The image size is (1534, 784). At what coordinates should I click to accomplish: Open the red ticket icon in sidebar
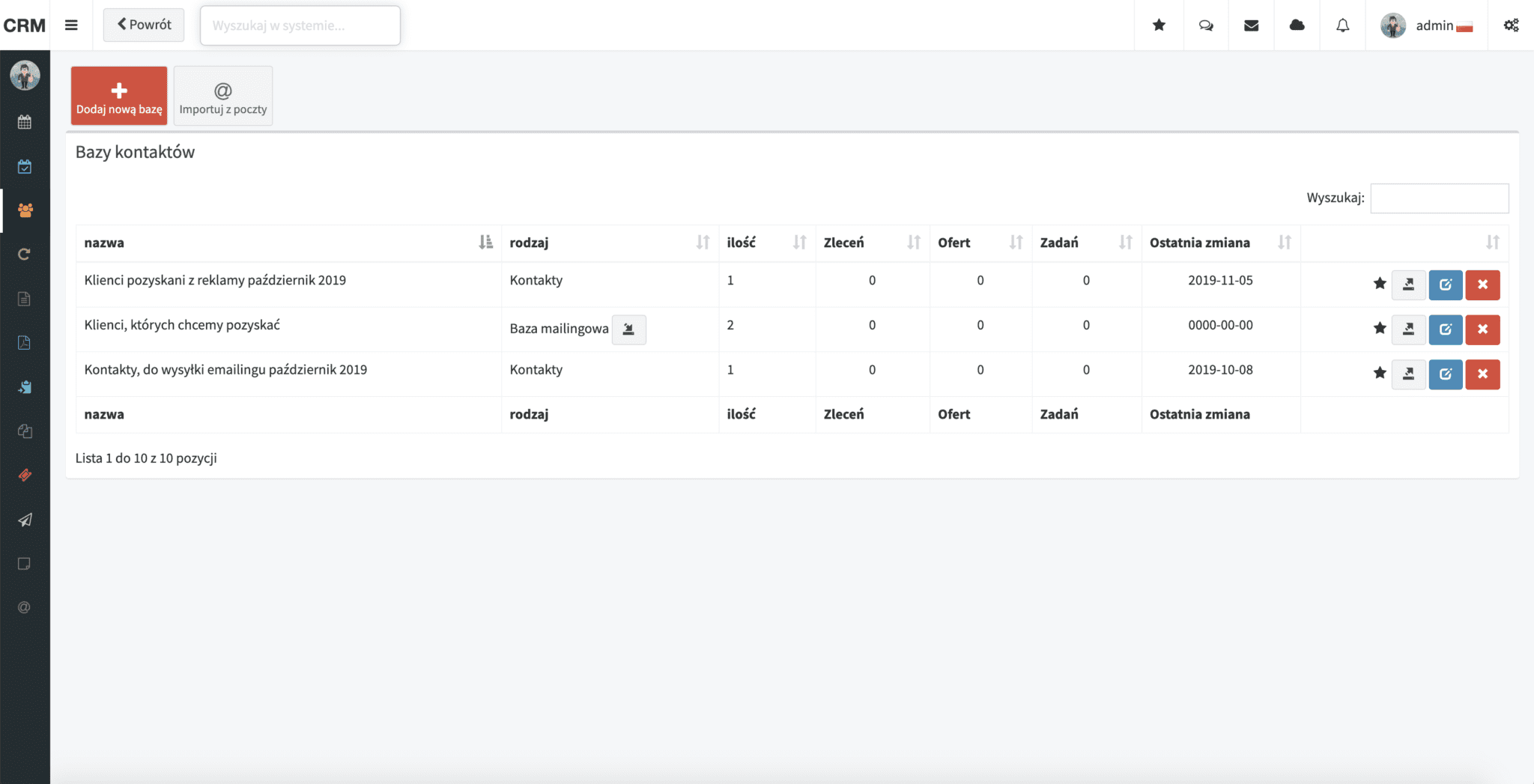(25, 475)
